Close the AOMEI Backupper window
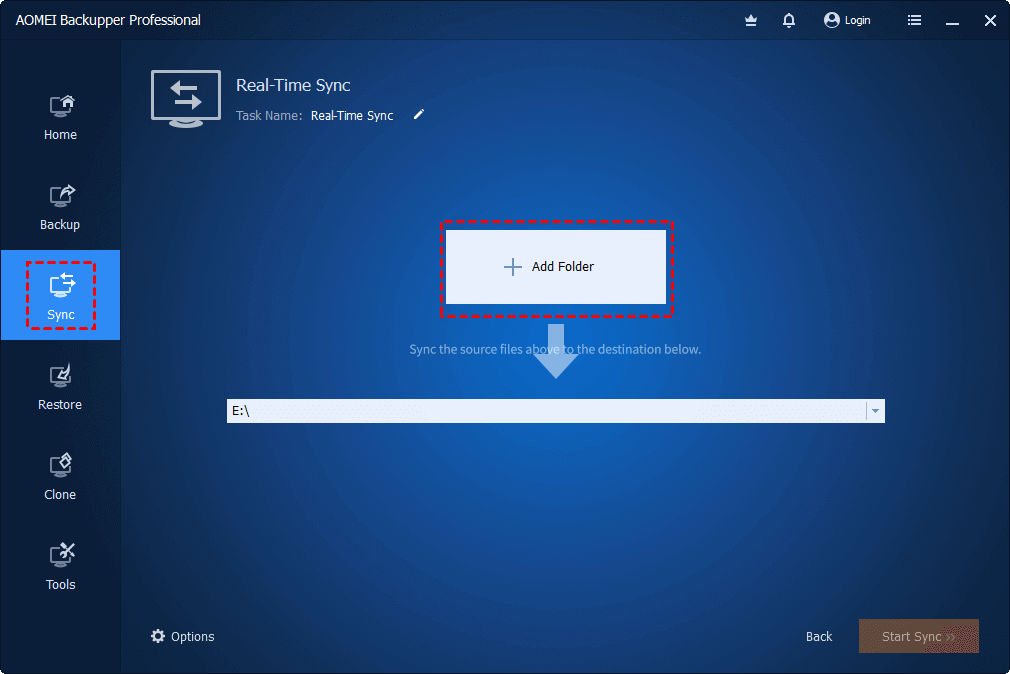Image resolution: width=1010 pixels, height=674 pixels. (x=991, y=21)
